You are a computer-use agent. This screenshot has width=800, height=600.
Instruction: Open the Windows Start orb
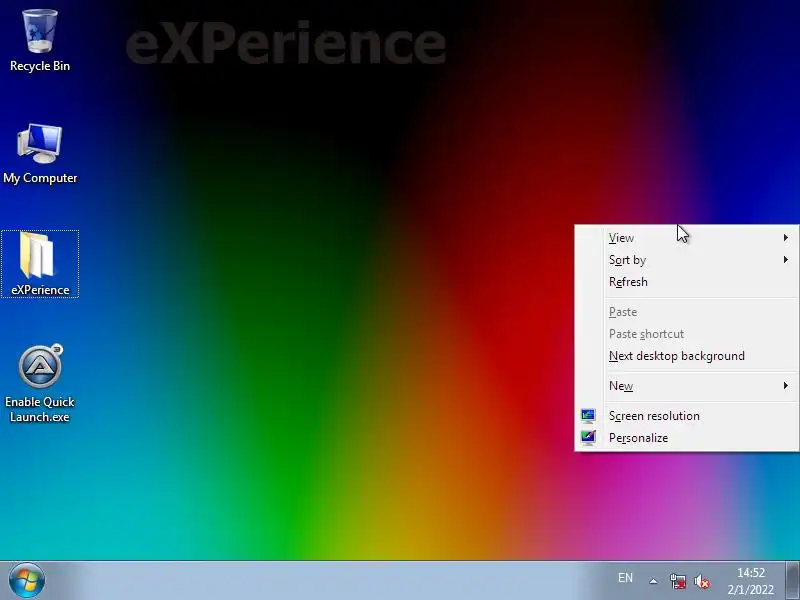[x=27, y=580]
